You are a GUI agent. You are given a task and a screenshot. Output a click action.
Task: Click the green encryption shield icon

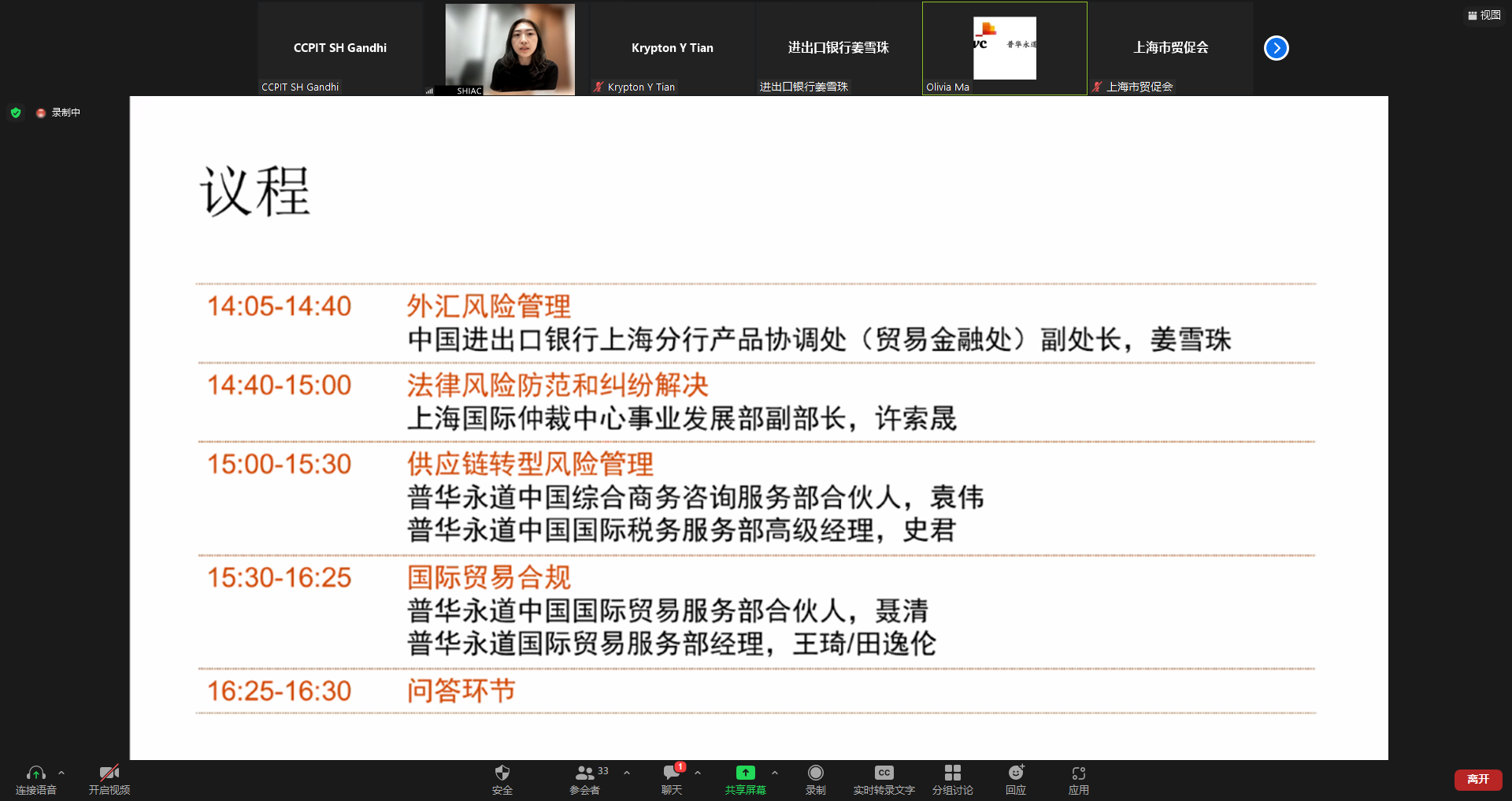tap(16, 113)
